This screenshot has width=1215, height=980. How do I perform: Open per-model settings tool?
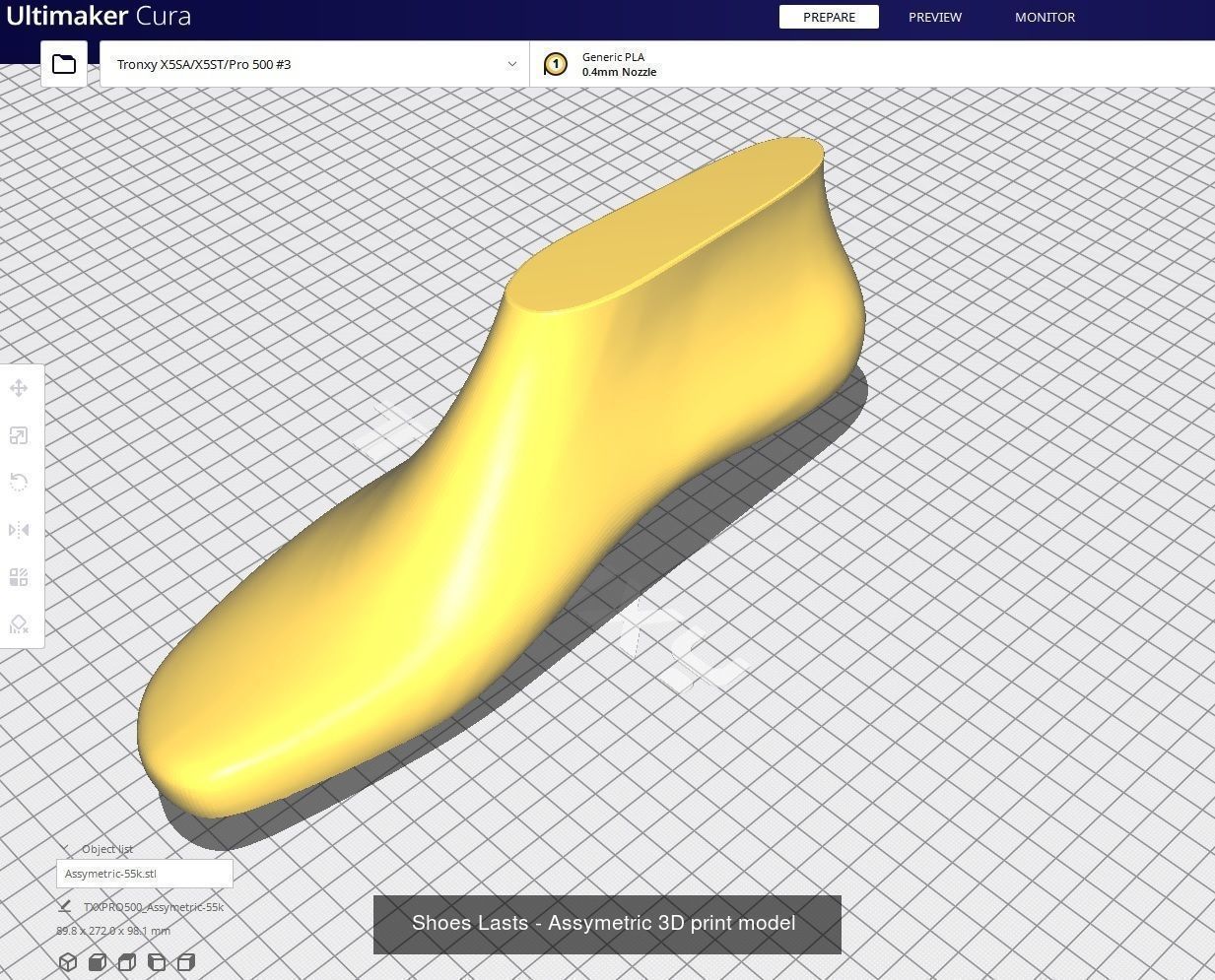click(19, 577)
